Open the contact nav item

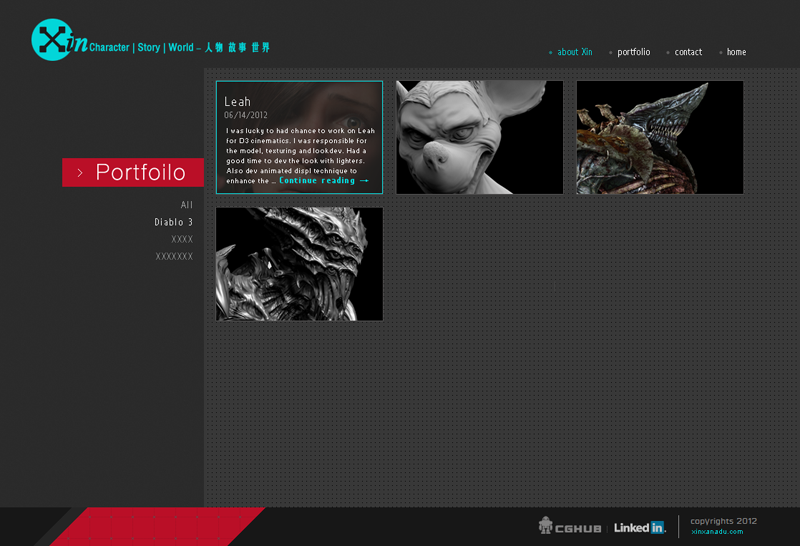[x=688, y=52]
